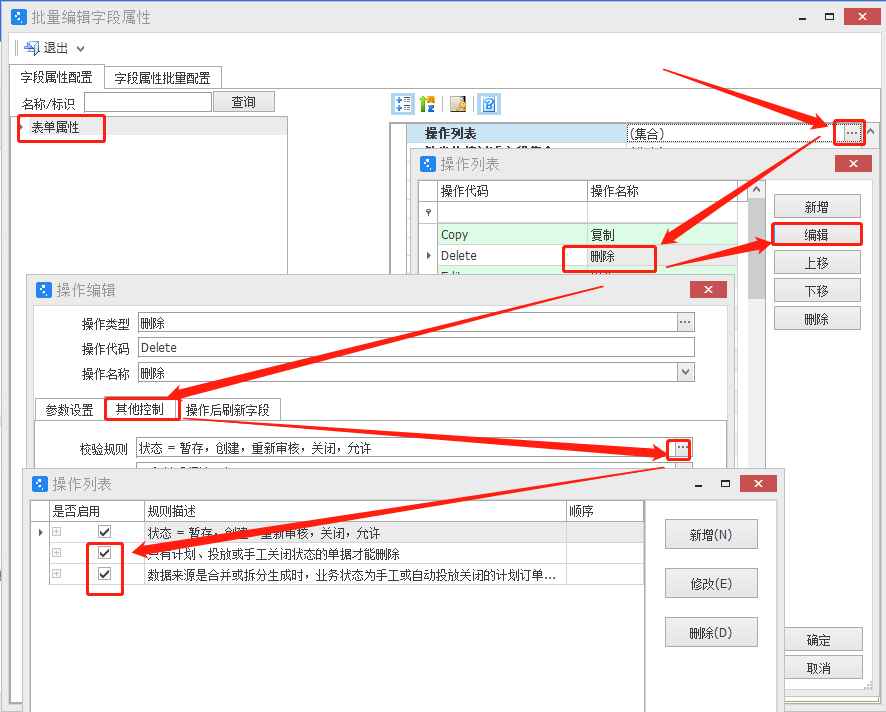Toggle the help description icon in property toolbar
This screenshot has width=886, height=712.
[489, 104]
